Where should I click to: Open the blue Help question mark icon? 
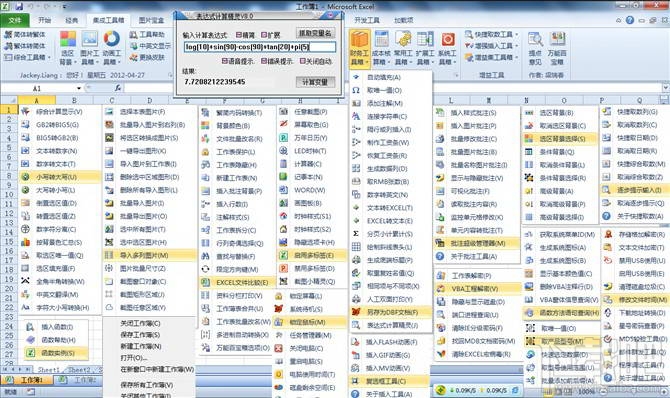click(630, 20)
